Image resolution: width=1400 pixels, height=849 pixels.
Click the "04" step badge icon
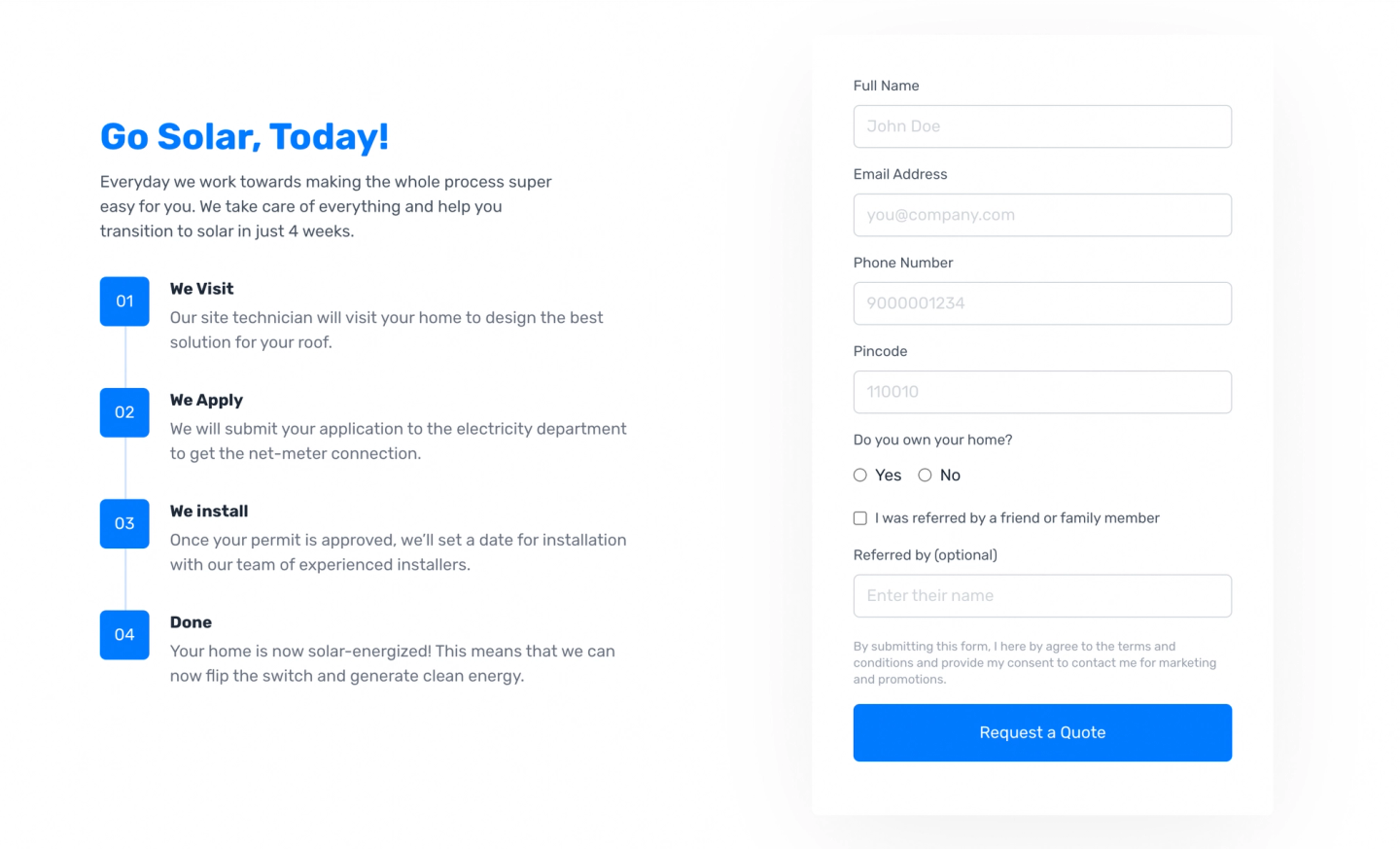click(123, 634)
